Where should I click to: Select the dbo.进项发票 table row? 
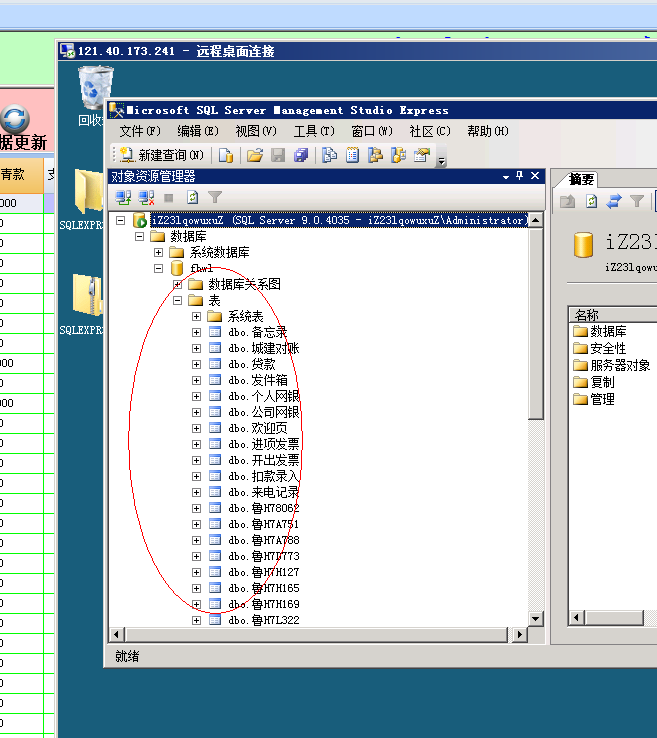click(x=264, y=444)
